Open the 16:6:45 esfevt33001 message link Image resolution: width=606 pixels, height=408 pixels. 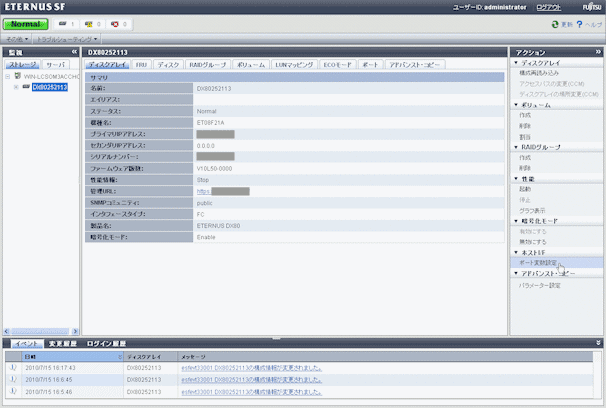pyautogui.click(x=251, y=380)
